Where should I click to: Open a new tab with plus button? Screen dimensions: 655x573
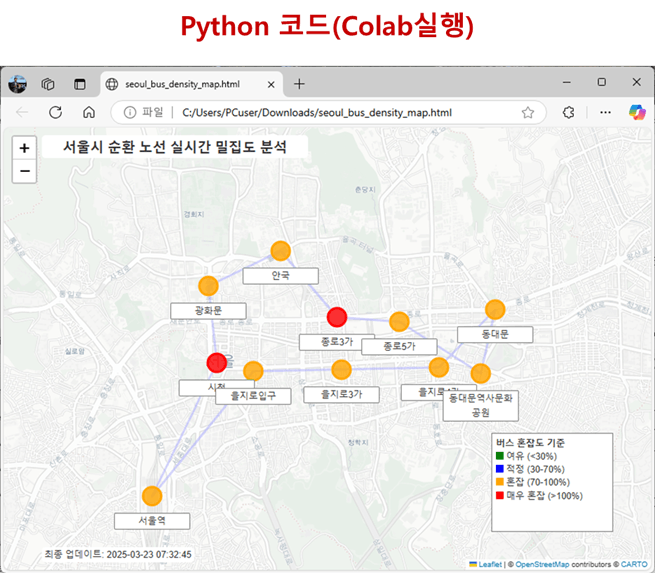coord(299,84)
